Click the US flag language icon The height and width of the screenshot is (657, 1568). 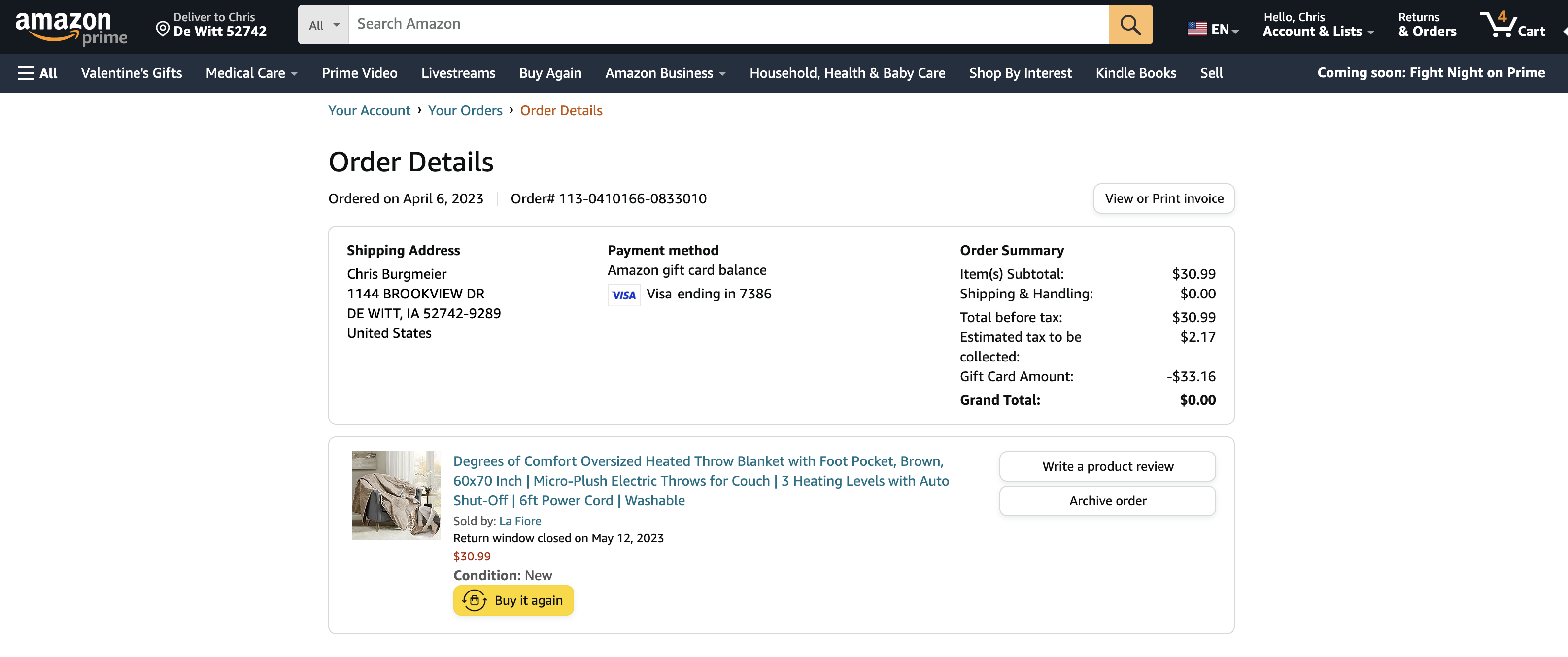coord(1196,29)
